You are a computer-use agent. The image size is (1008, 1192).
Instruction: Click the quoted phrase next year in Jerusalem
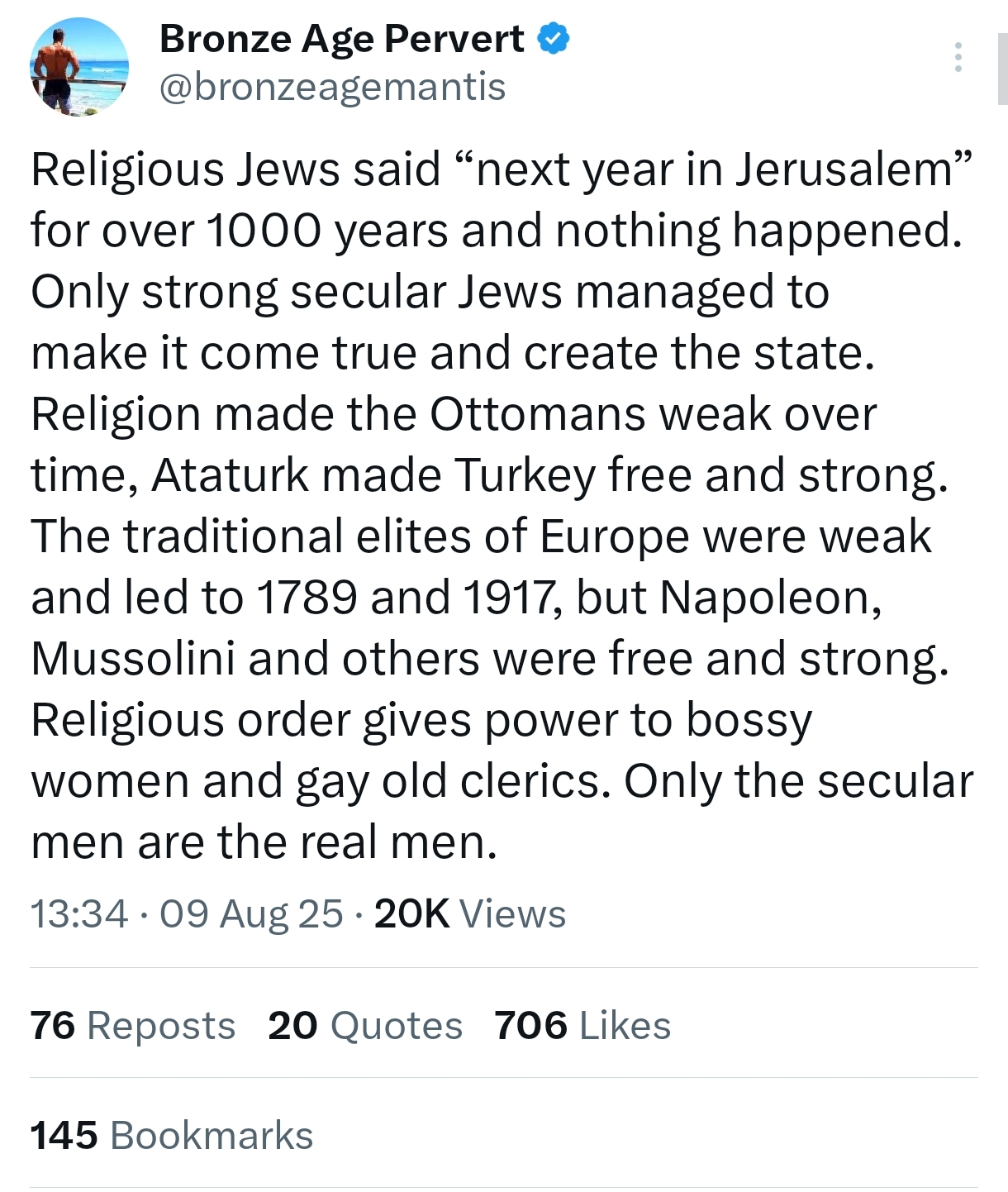711,169
